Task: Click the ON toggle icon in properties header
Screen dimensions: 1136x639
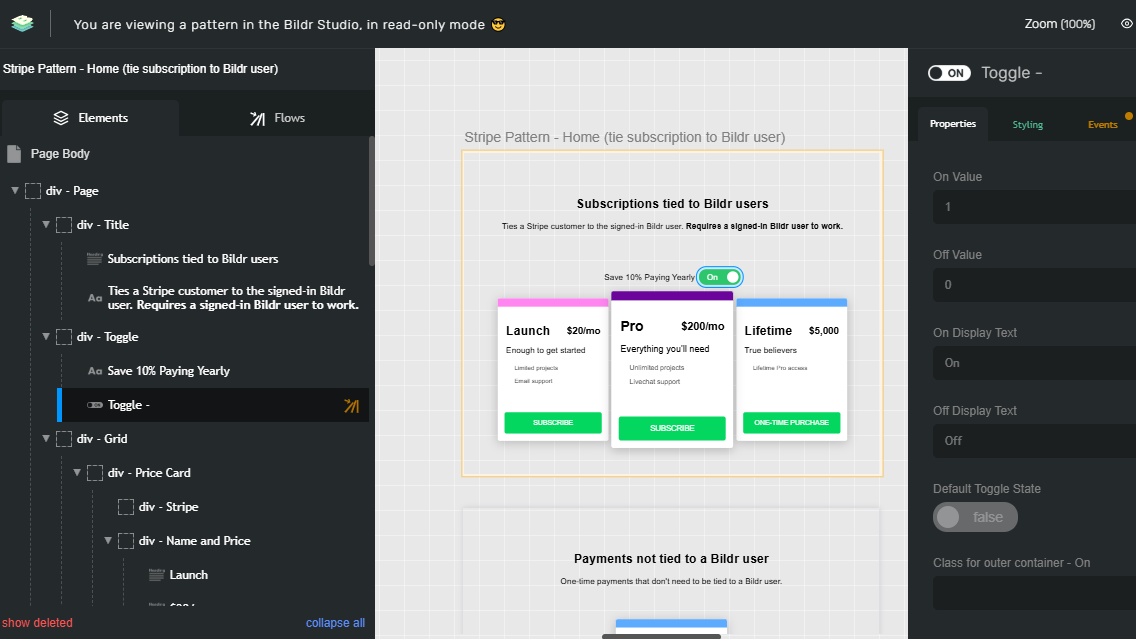Action: pos(949,73)
